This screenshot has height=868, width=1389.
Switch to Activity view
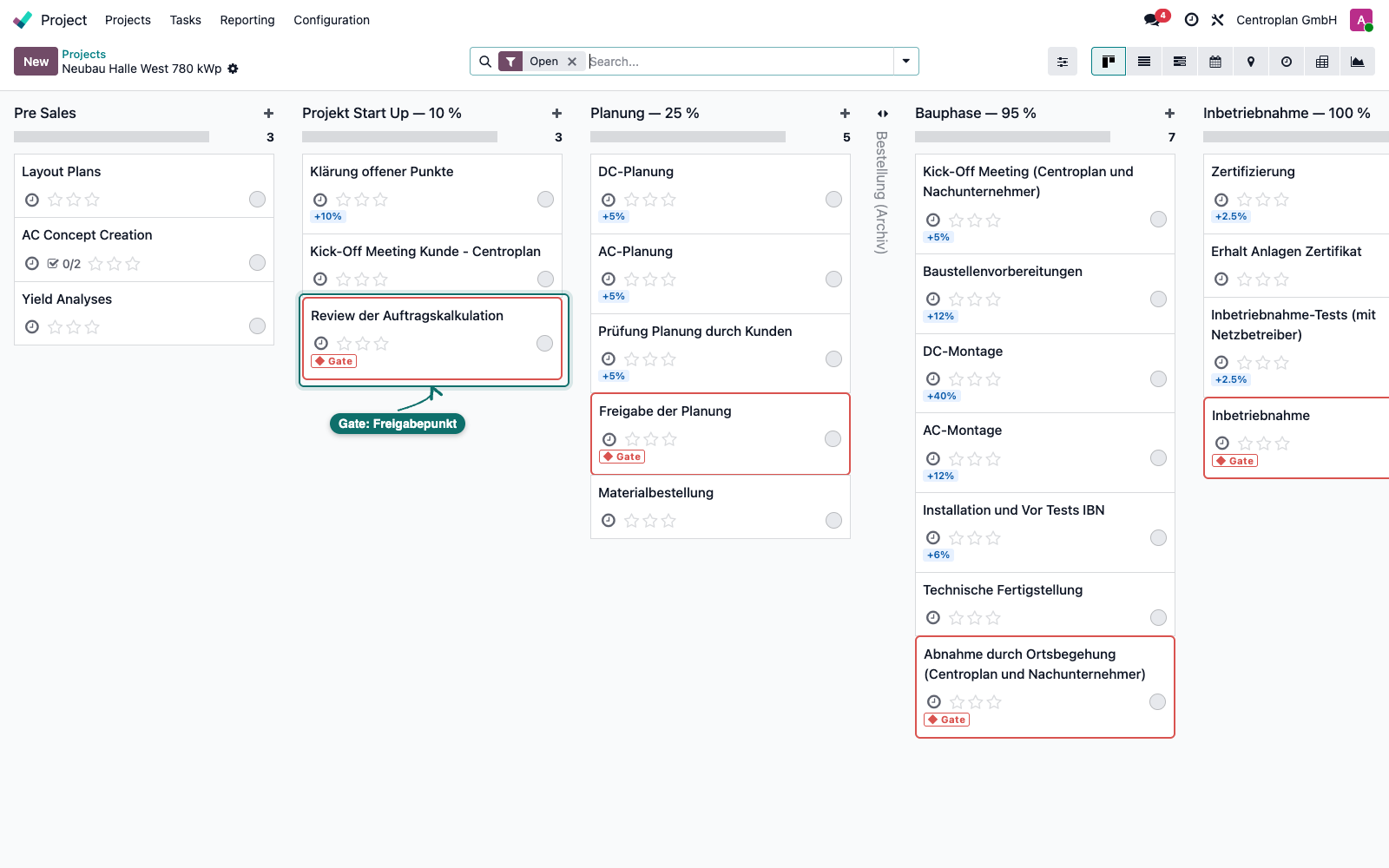(1287, 62)
